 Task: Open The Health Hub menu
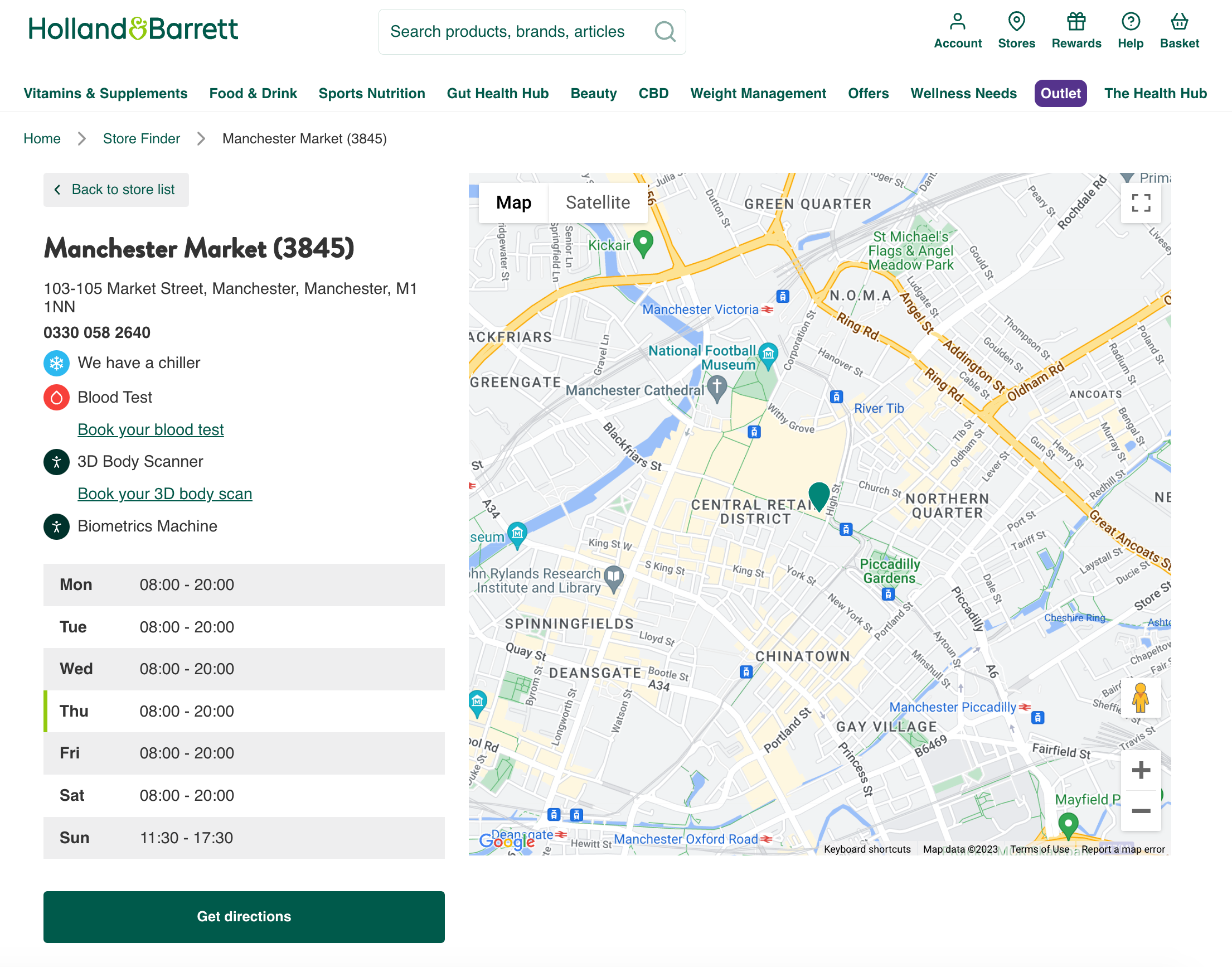1155,94
